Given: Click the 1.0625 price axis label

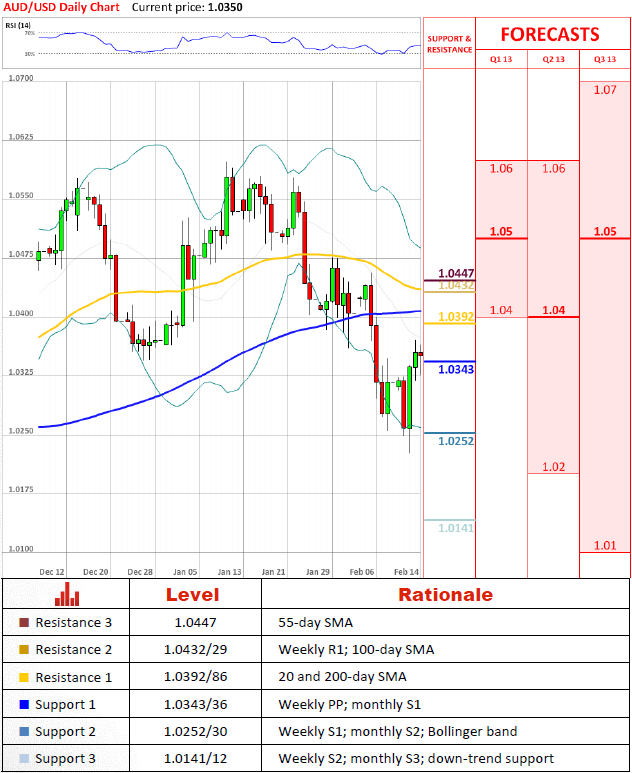Looking at the screenshot, I should click(21, 137).
